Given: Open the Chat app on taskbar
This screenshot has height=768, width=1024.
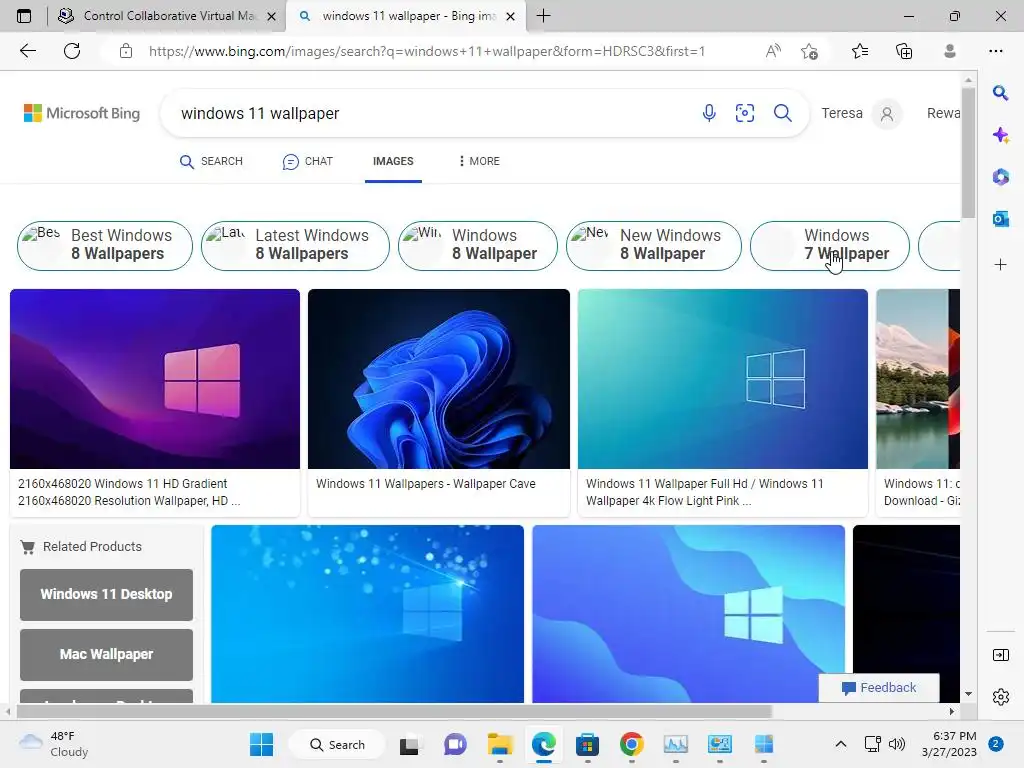Looking at the screenshot, I should point(455,744).
